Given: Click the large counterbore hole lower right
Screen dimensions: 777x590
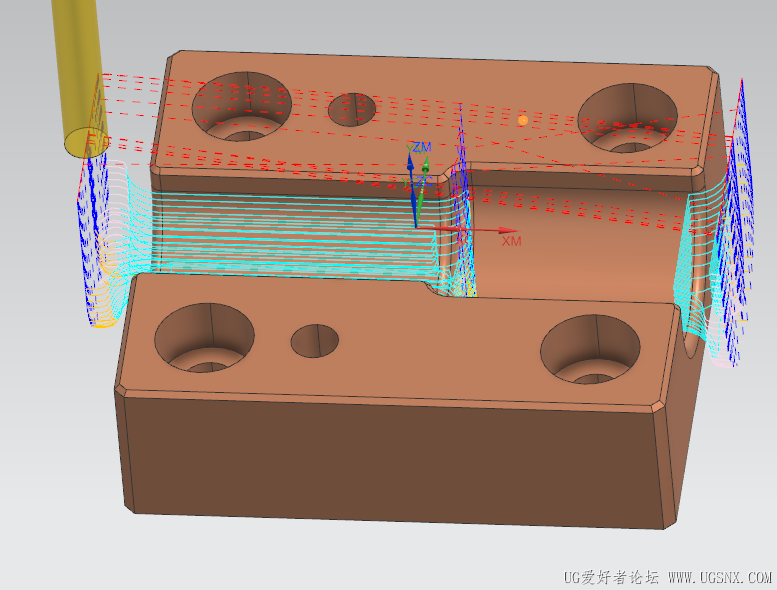Looking at the screenshot, I should coord(591,349).
